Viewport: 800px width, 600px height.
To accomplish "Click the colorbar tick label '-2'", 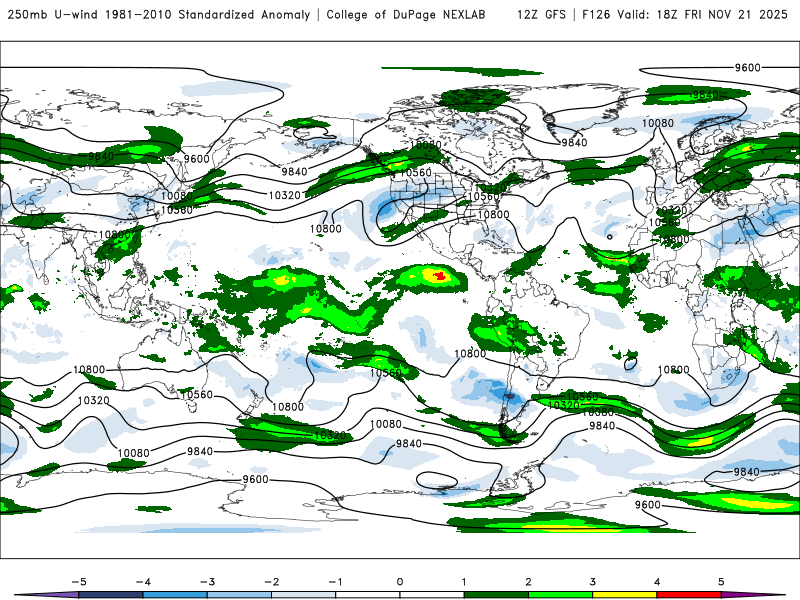I will (271, 582).
